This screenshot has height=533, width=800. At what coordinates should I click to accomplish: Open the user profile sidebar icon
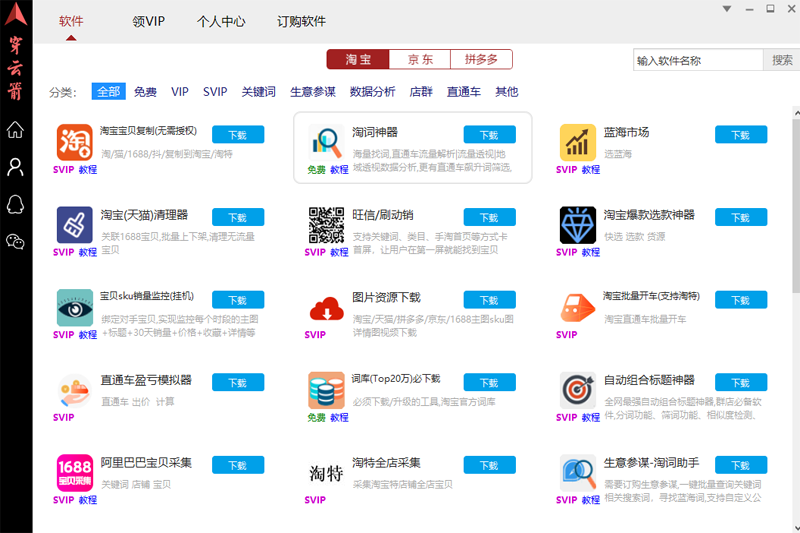[x=15, y=166]
